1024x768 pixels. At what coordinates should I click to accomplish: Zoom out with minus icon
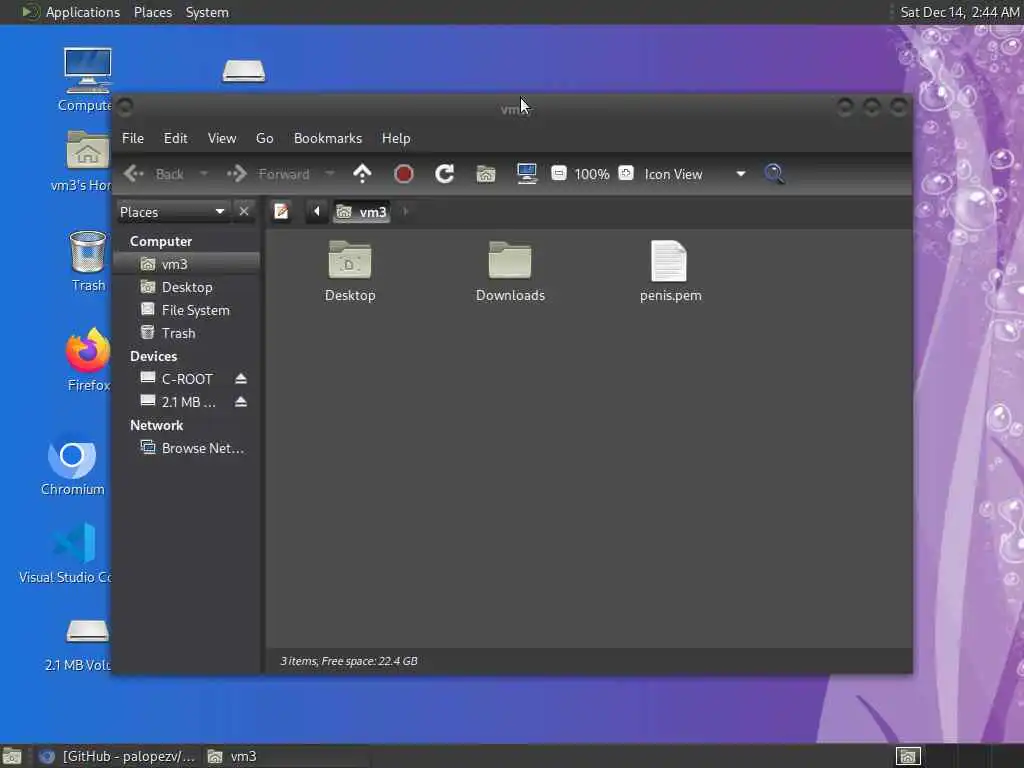558,173
